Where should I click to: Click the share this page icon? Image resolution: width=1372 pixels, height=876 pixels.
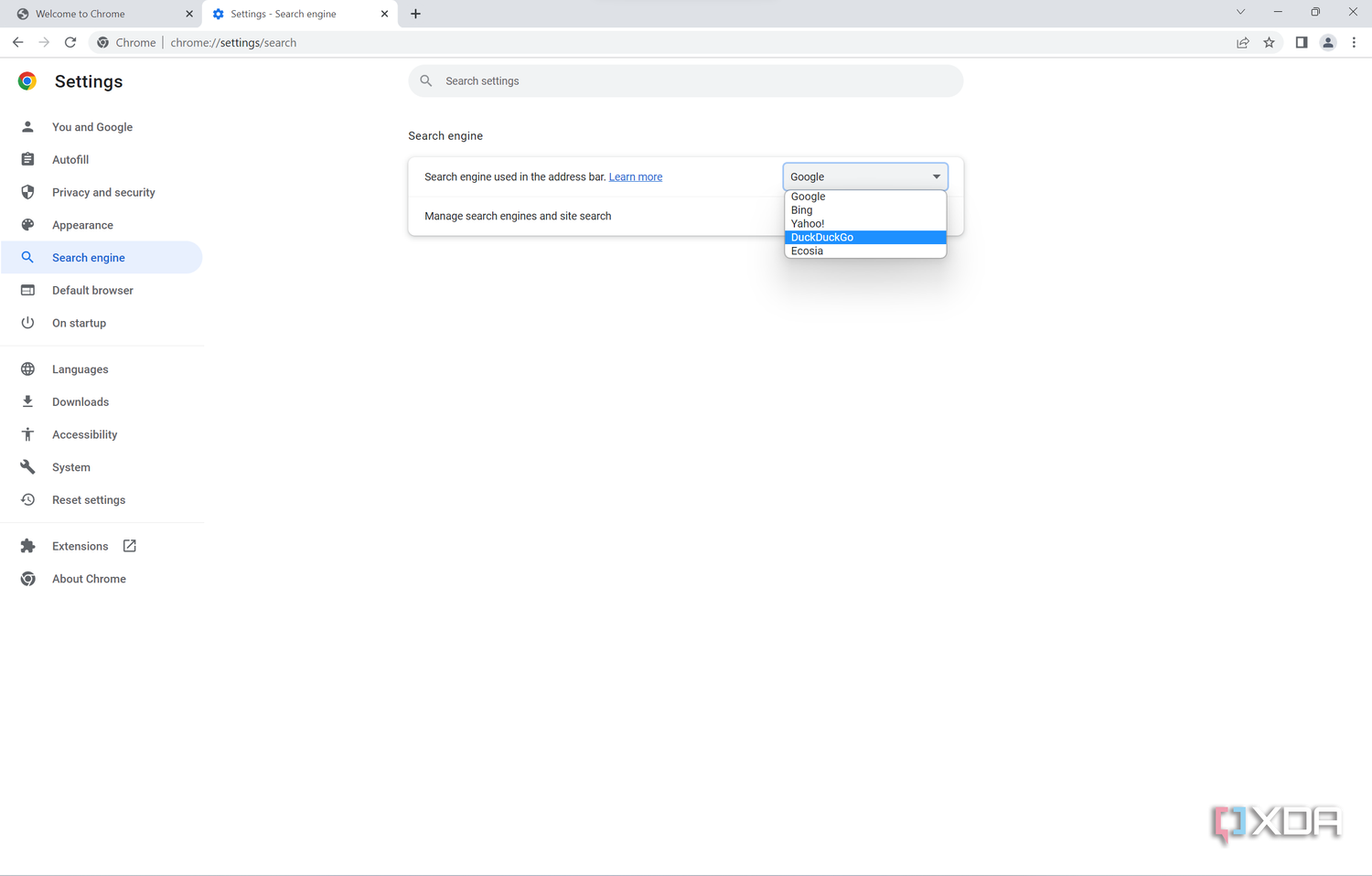tap(1242, 42)
